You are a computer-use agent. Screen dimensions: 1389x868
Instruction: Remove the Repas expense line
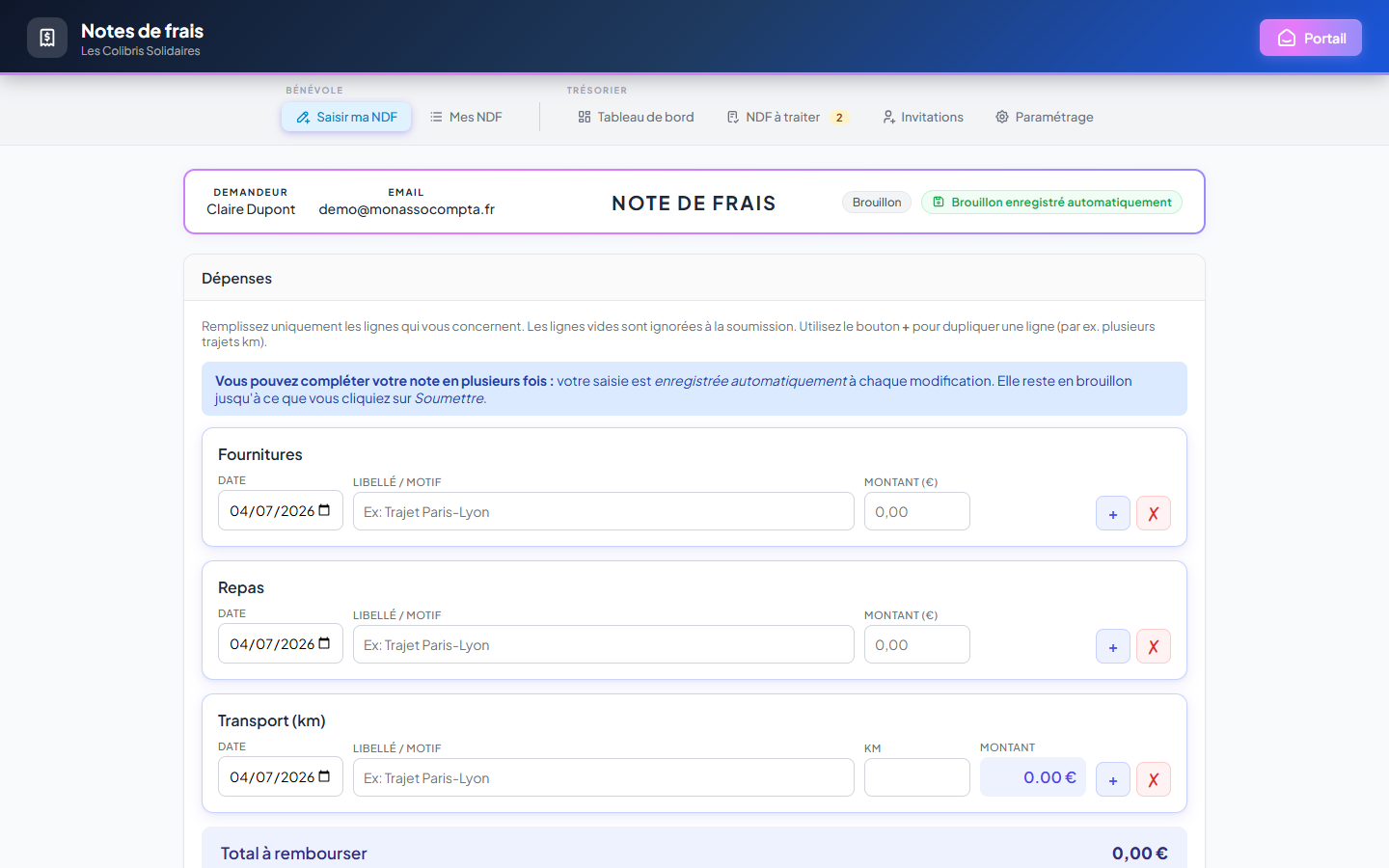coord(1154,646)
